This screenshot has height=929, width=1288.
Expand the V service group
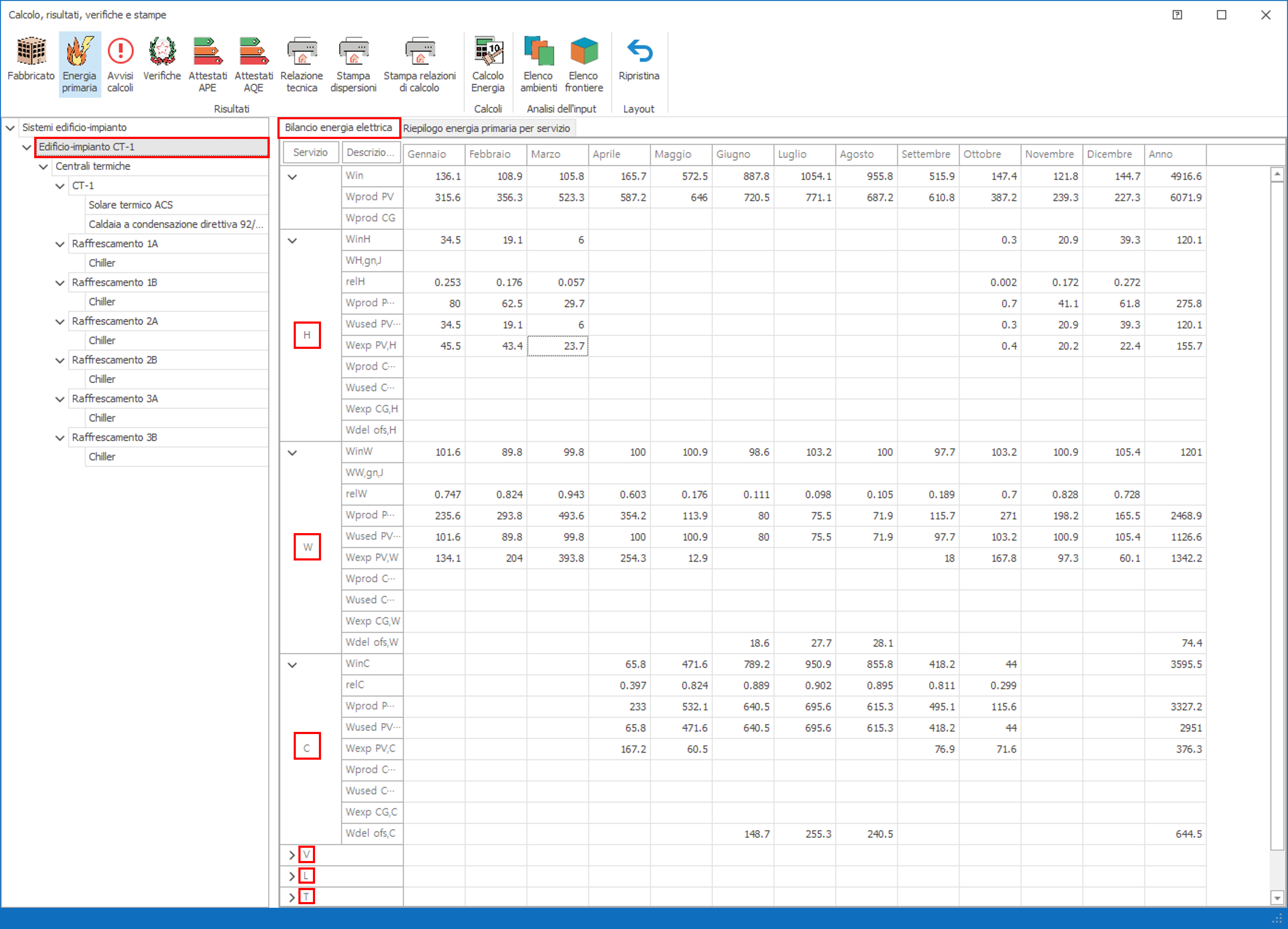coord(292,855)
